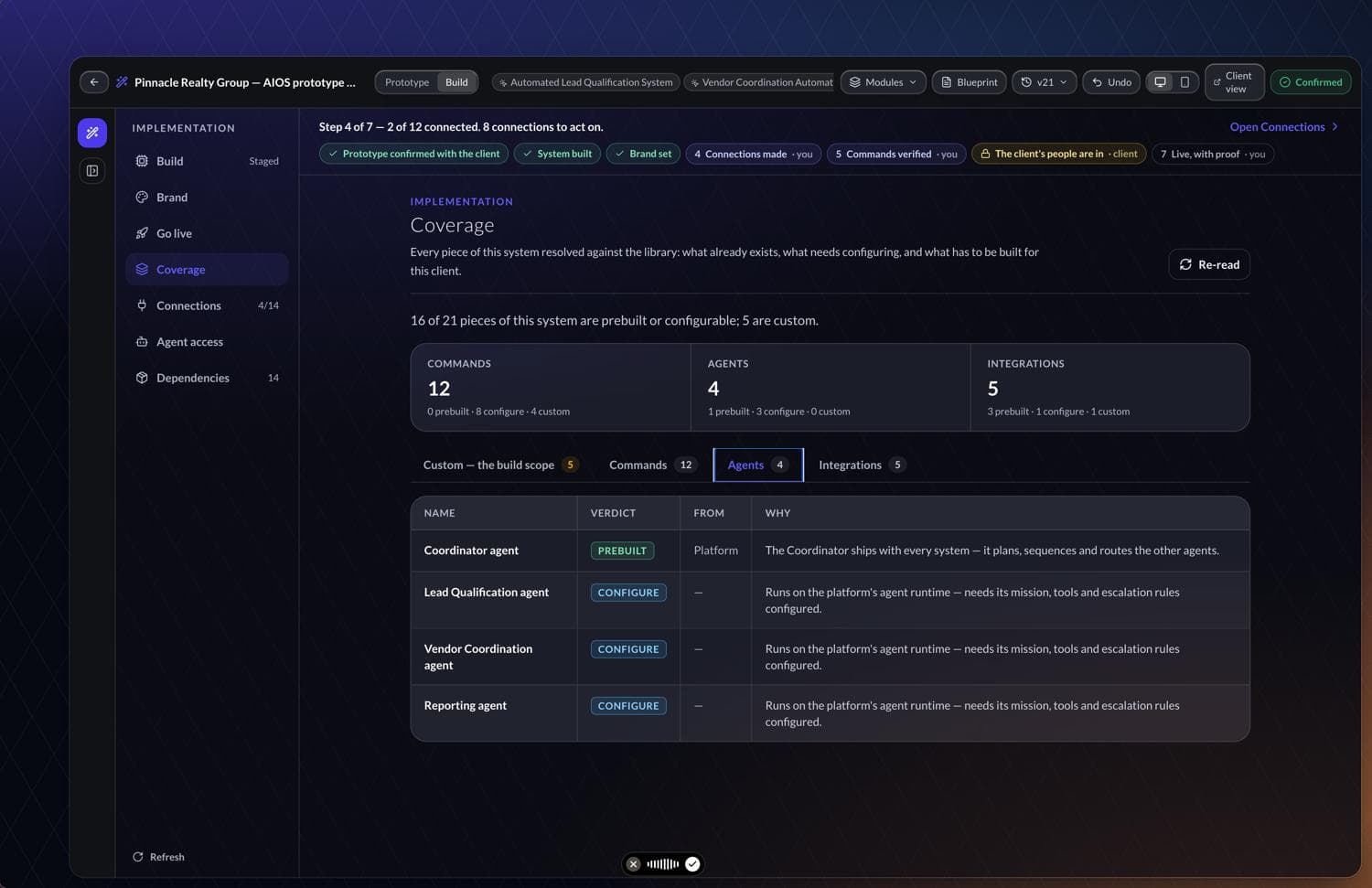Image resolution: width=1372 pixels, height=888 pixels.
Task: Click Reporting agent name cell
Action: [494, 713]
